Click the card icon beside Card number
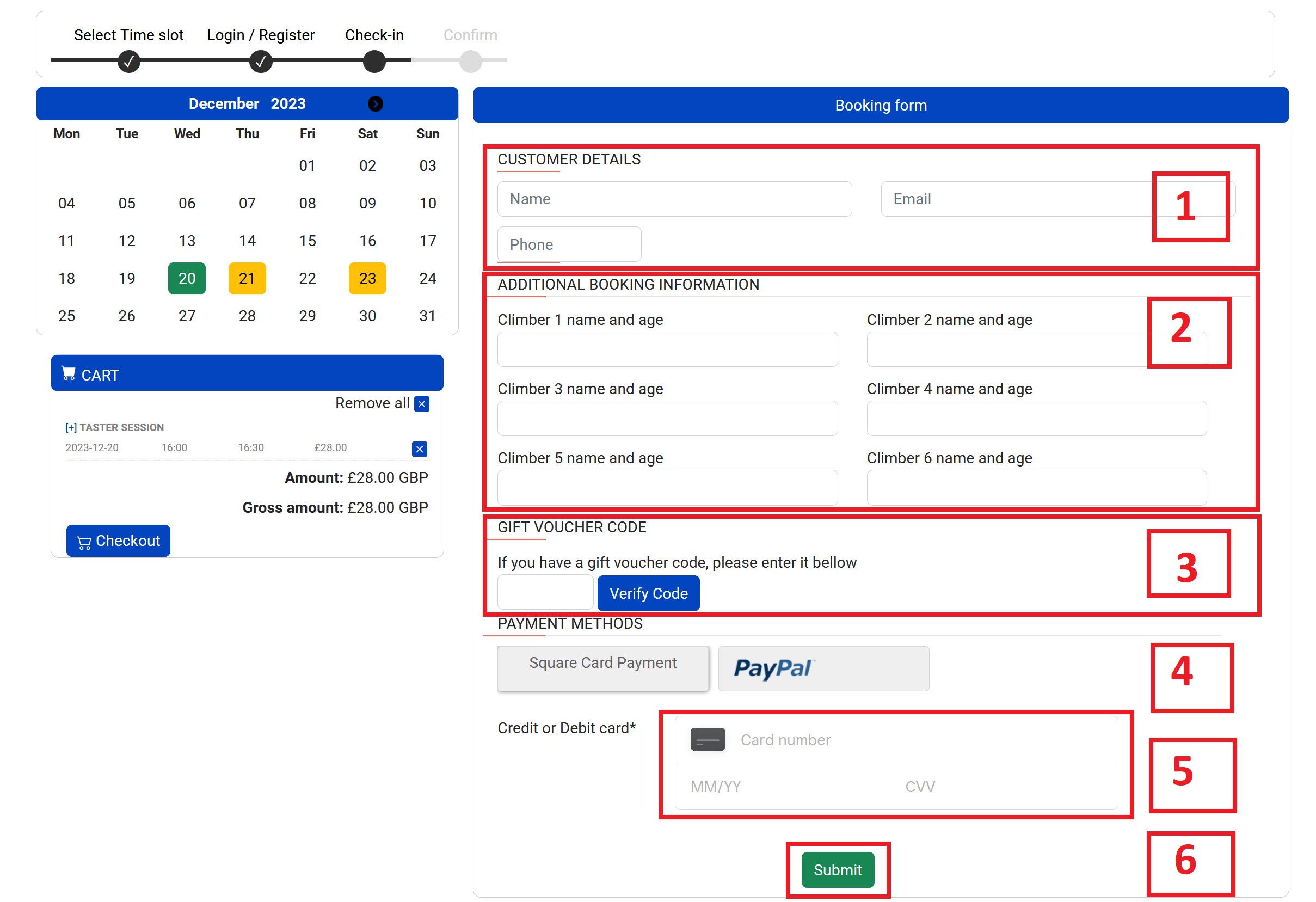The width and height of the screenshot is (1316, 902). point(708,739)
